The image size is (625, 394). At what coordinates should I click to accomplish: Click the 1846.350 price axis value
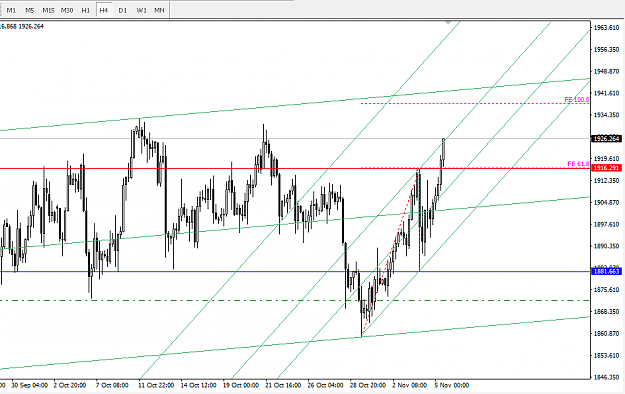(606, 377)
